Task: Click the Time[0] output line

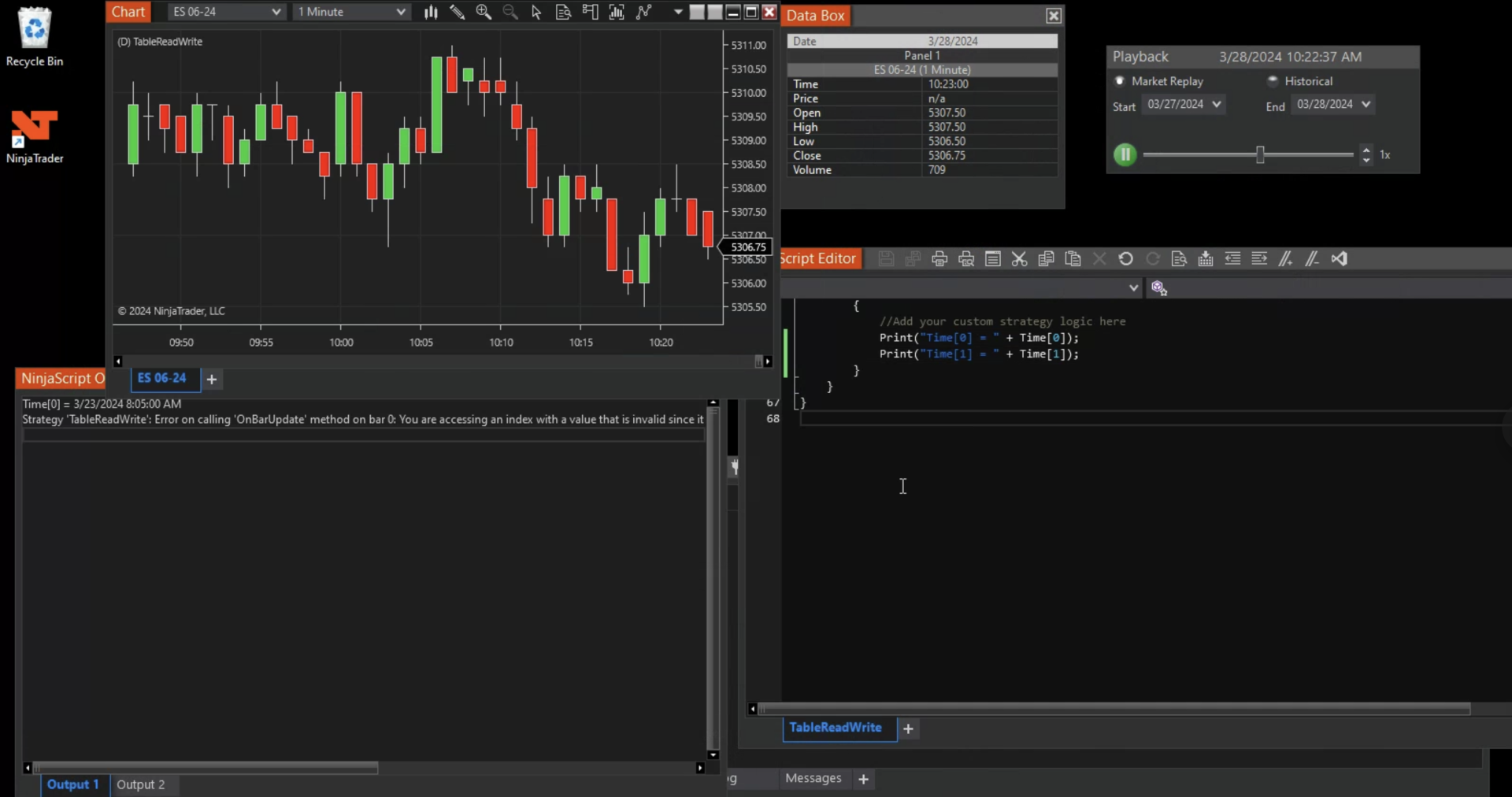Action: pos(102,403)
